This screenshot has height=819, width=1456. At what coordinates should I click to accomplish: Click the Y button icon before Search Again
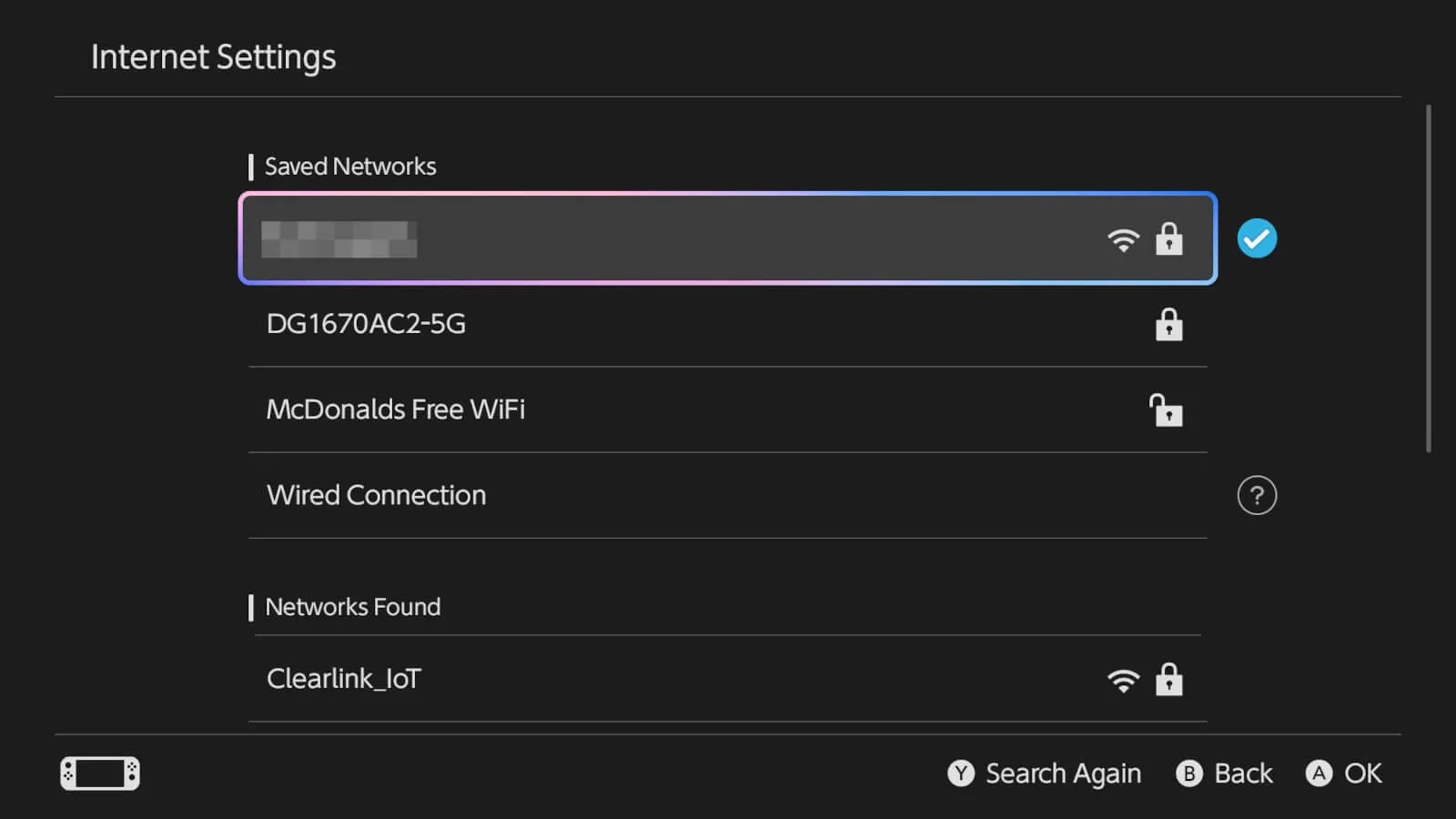pyautogui.click(x=960, y=773)
